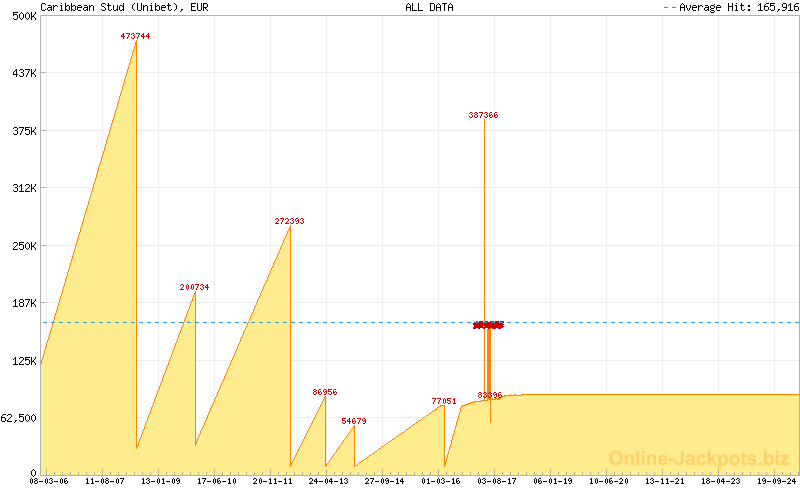The width and height of the screenshot is (800, 490).
Task: Click the 62,500 y-axis label
Action: click(x=19, y=418)
